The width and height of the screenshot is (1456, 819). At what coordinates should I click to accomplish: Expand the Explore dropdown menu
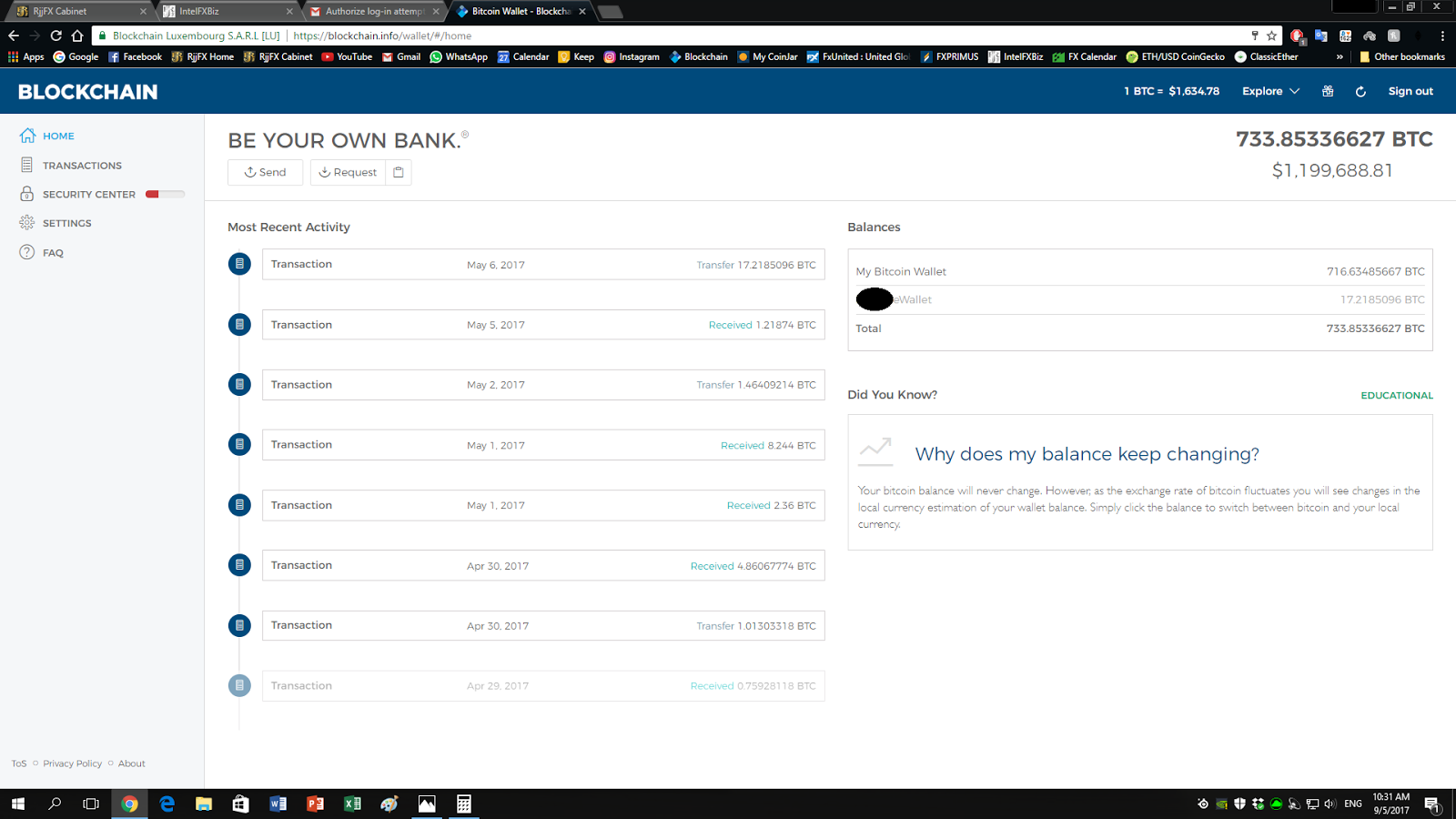click(1270, 91)
